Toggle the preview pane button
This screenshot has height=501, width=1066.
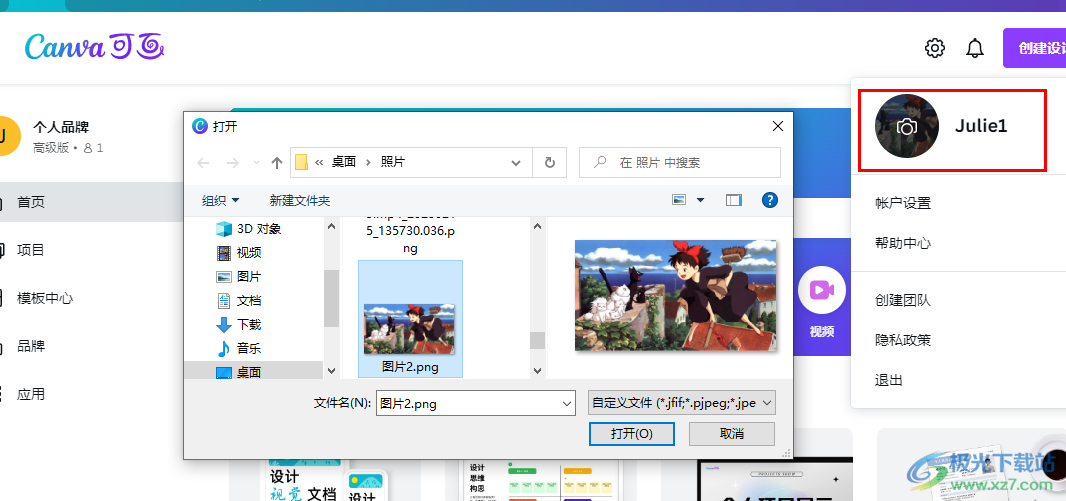[x=734, y=200]
